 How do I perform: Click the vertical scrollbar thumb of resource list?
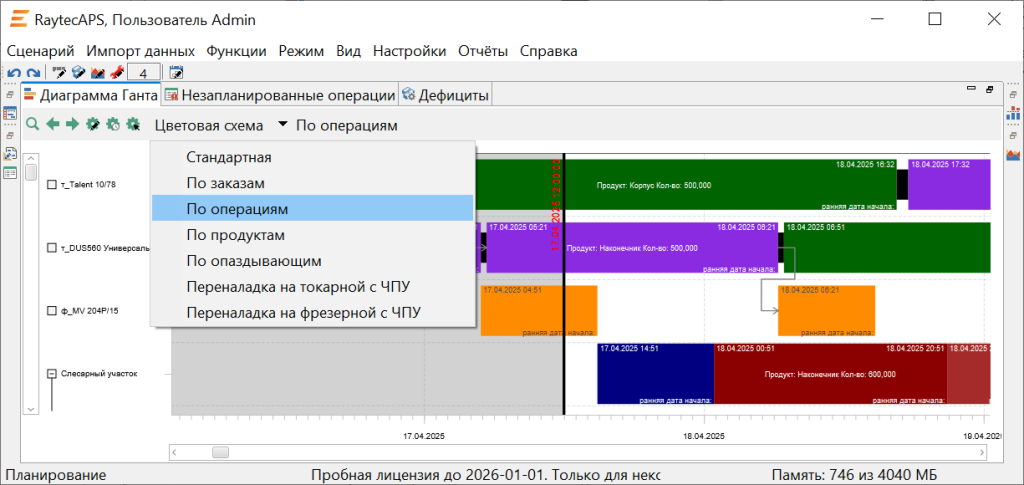[31, 172]
